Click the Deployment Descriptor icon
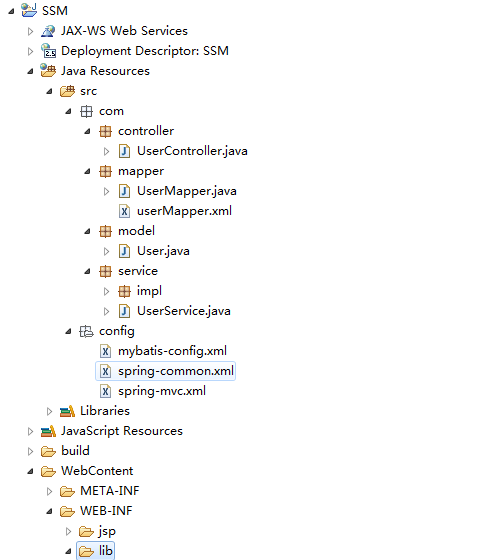The image size is (499, 560). point(48,51)
